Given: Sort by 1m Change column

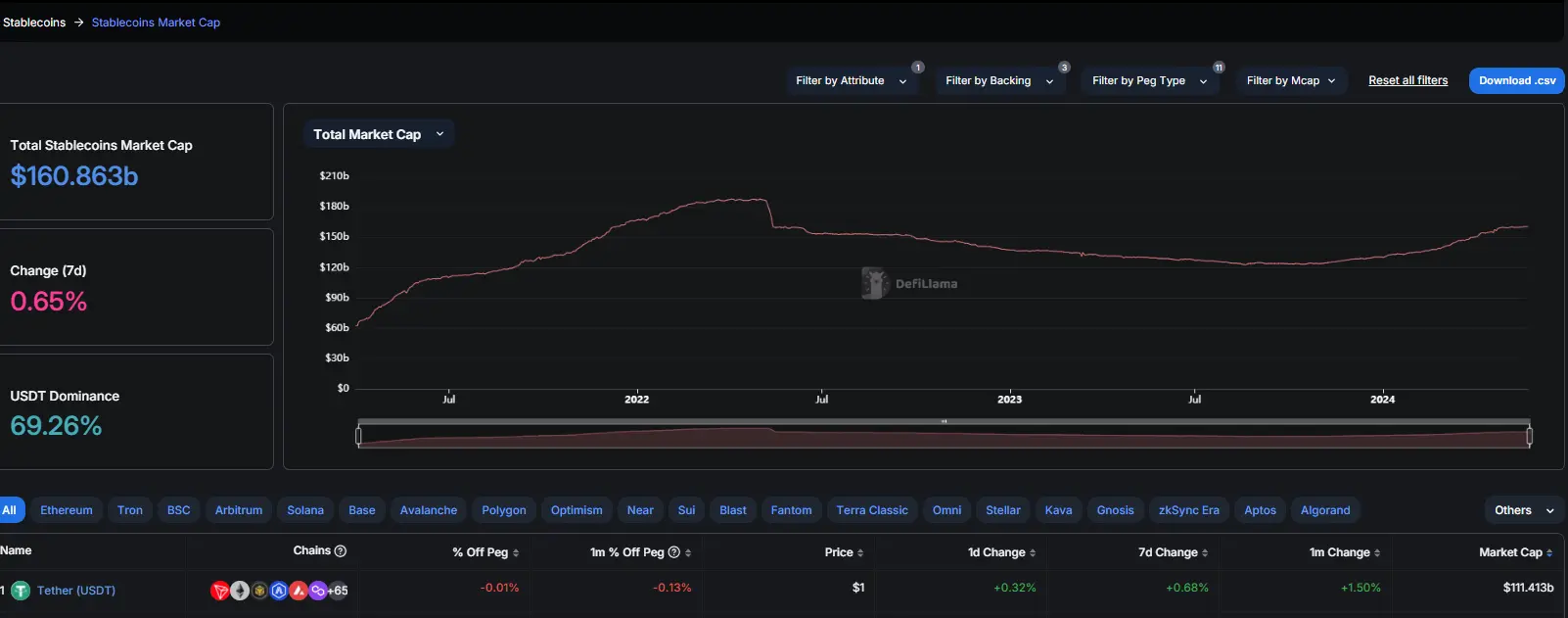Looking at the screenshot, I should coord(1377,553).
